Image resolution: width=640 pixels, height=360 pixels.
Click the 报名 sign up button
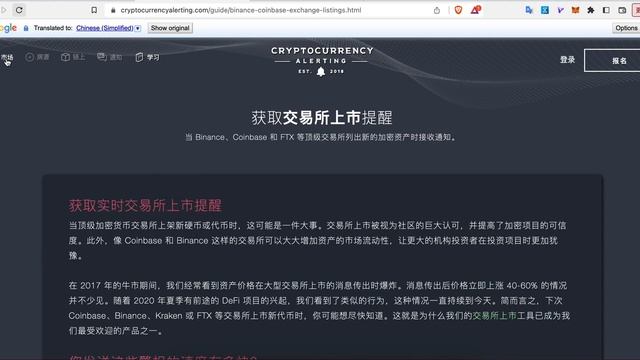(612, 60)
